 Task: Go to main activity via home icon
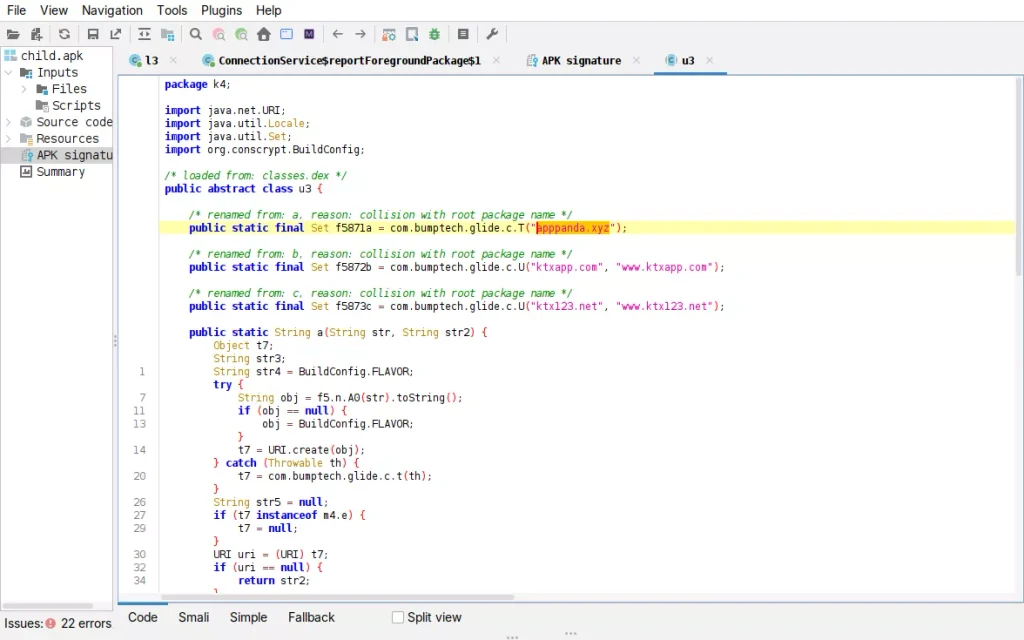tap(264, 34)
